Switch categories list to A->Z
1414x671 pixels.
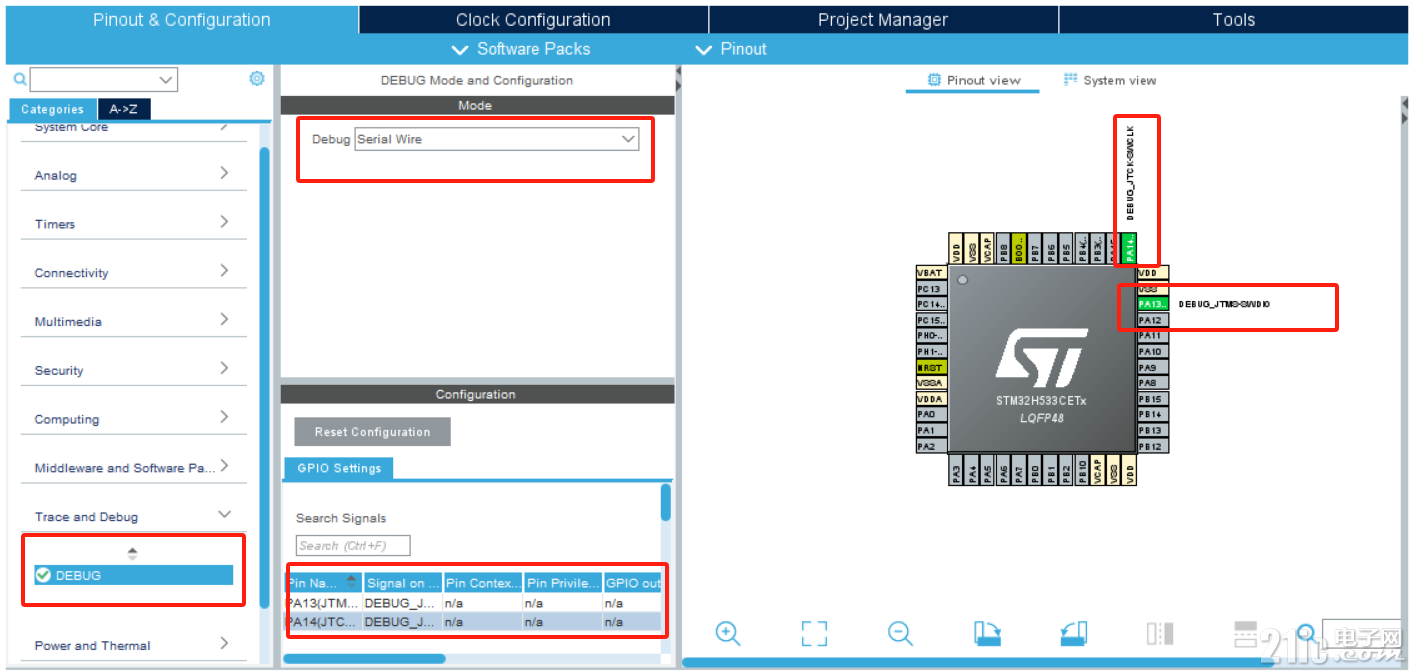(124, 109)
